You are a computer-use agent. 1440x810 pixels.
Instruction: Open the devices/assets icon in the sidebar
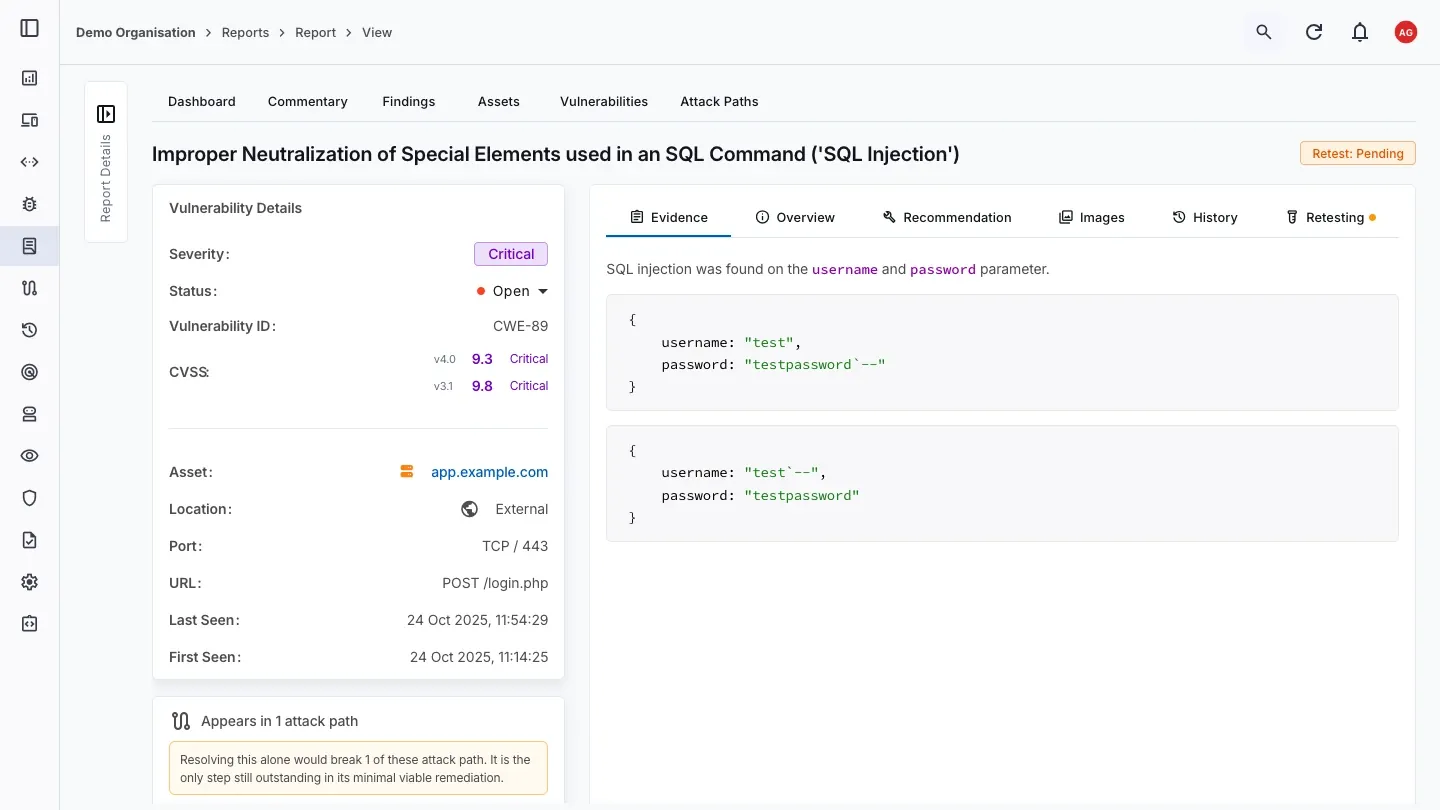point(29,120)
